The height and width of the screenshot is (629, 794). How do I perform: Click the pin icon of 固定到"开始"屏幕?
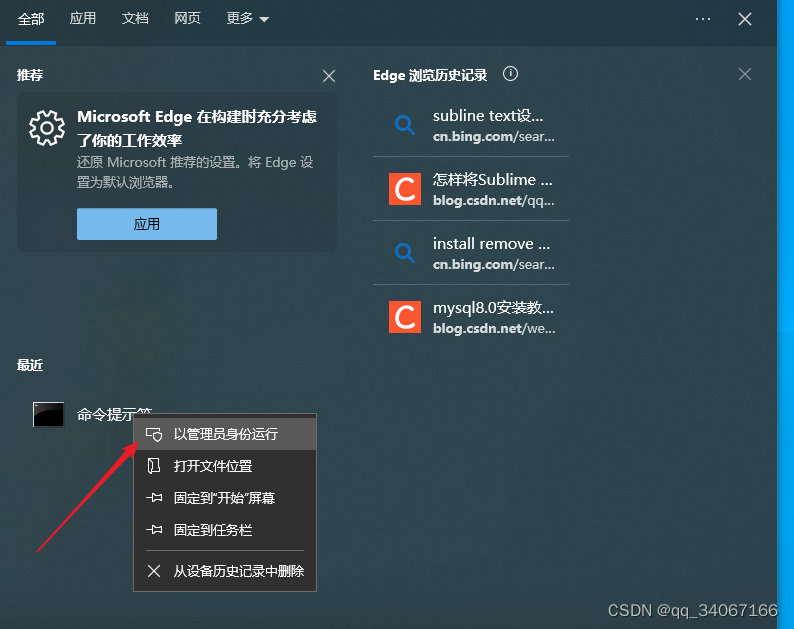click(154, 498)
